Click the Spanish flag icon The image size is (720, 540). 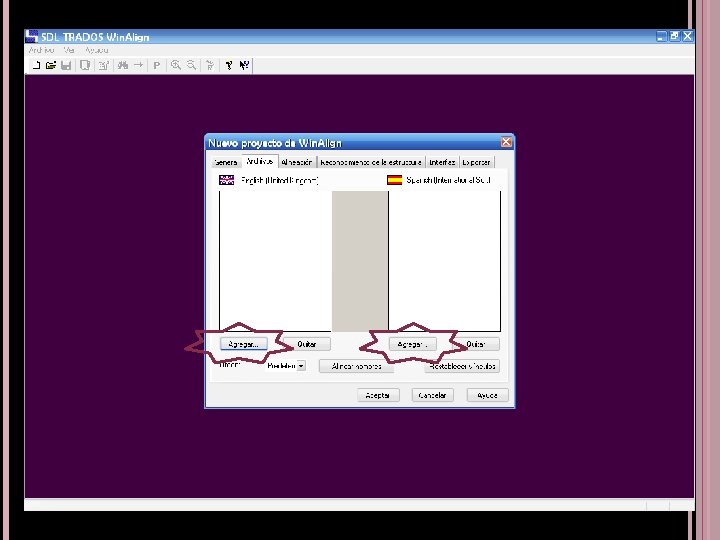point(394,180)
